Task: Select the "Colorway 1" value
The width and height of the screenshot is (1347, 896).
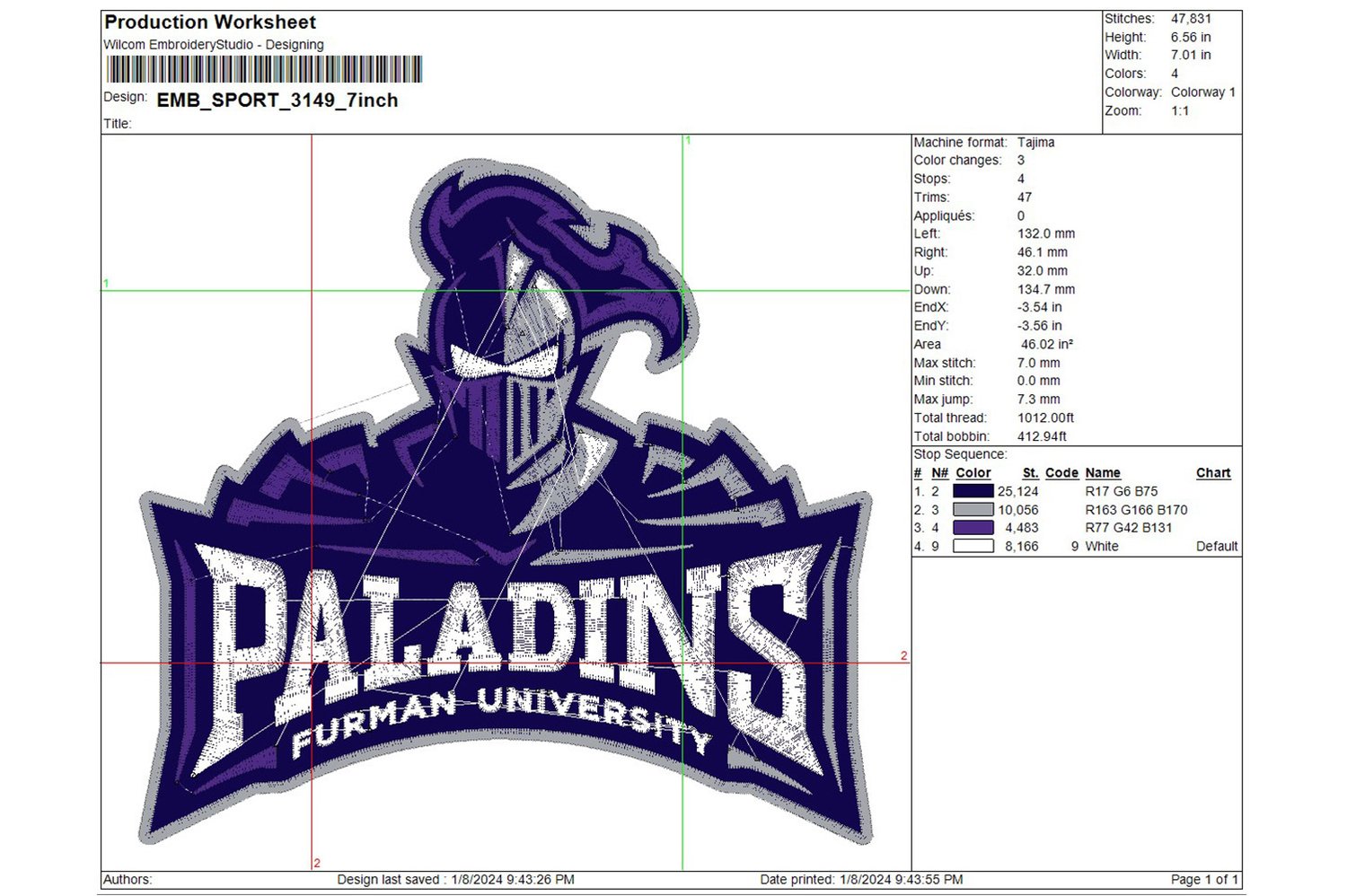Action: click(x=1203, y=92)
